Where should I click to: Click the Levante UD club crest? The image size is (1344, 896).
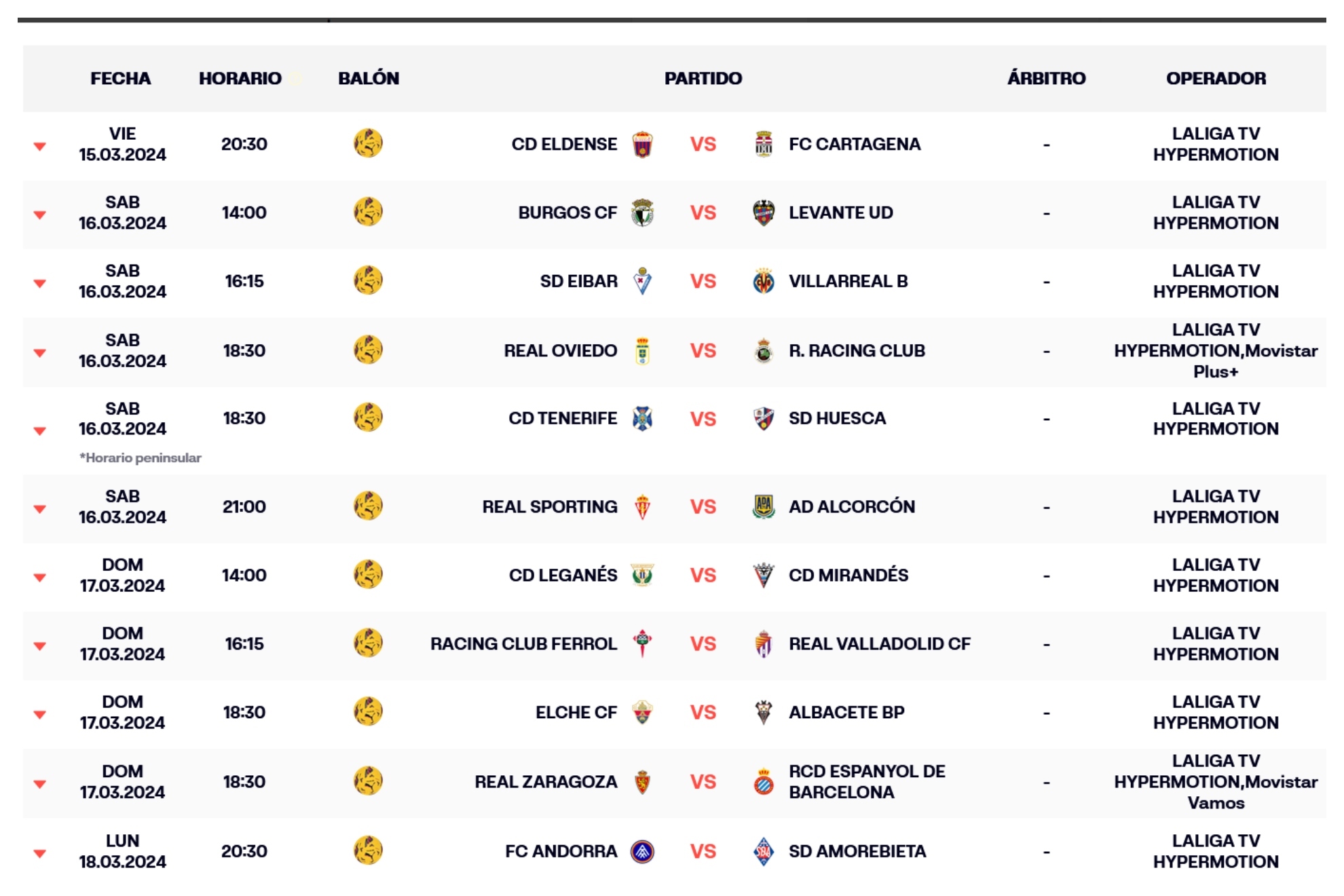pos(764,213)
